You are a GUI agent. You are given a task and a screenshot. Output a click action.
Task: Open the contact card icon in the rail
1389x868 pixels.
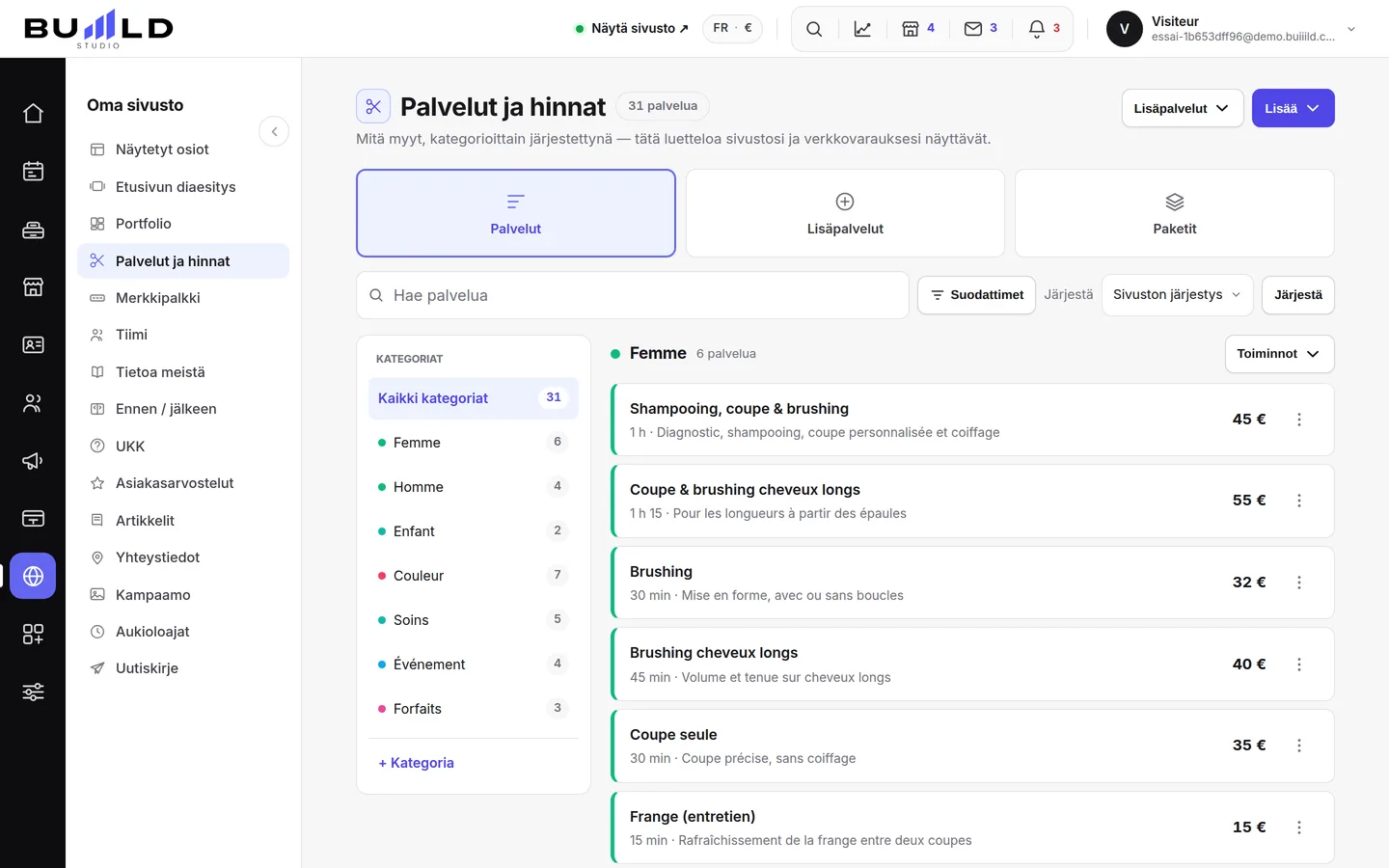point(33,344)
